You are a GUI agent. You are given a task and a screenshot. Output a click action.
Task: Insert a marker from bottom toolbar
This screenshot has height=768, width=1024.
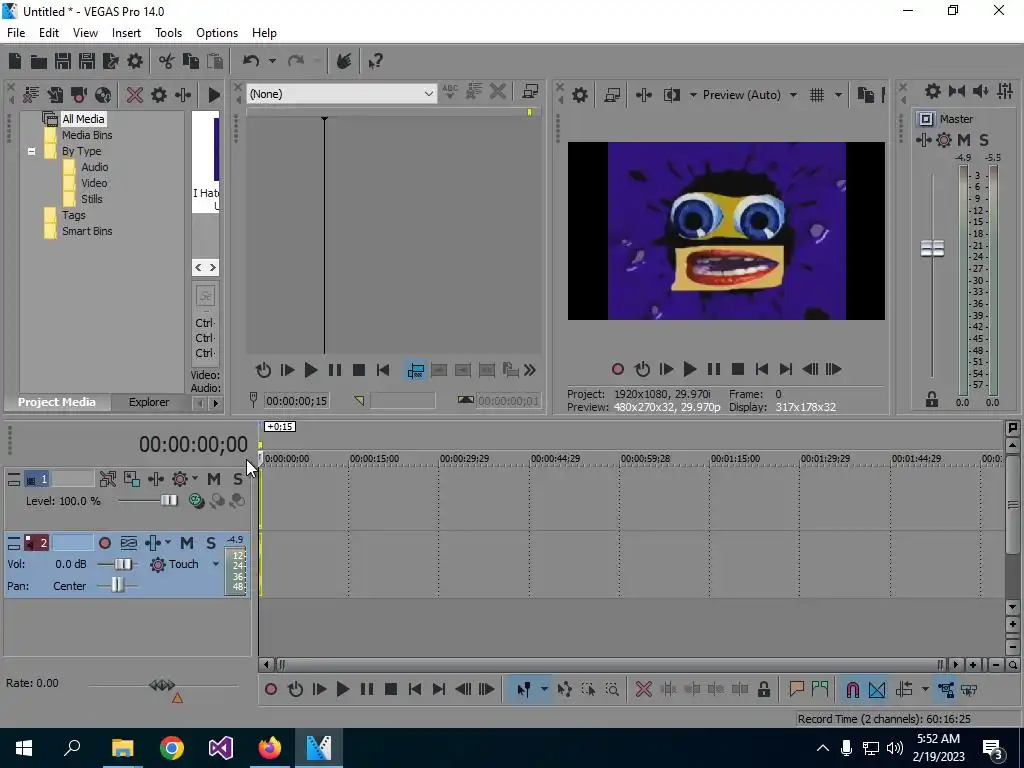pos(796,690)
